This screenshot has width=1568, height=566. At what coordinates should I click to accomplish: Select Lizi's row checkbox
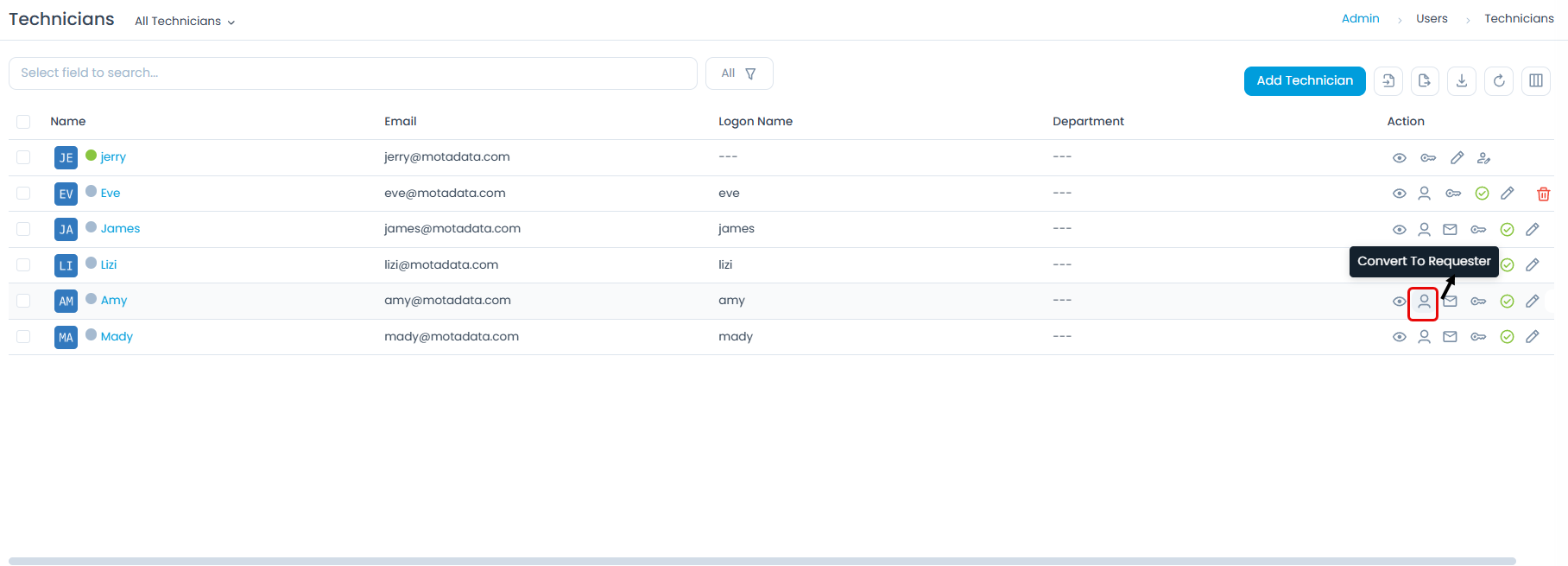pos(23,264)
